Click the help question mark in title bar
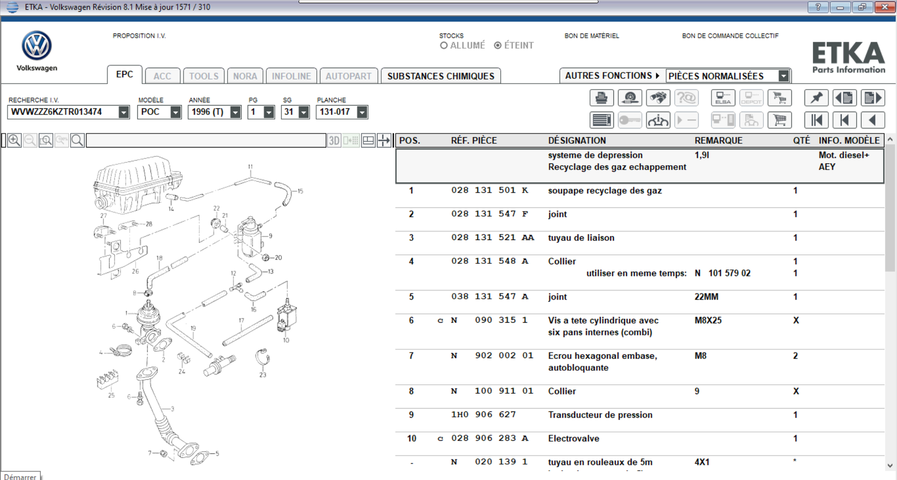897x480 pixels. click(817, 7)
